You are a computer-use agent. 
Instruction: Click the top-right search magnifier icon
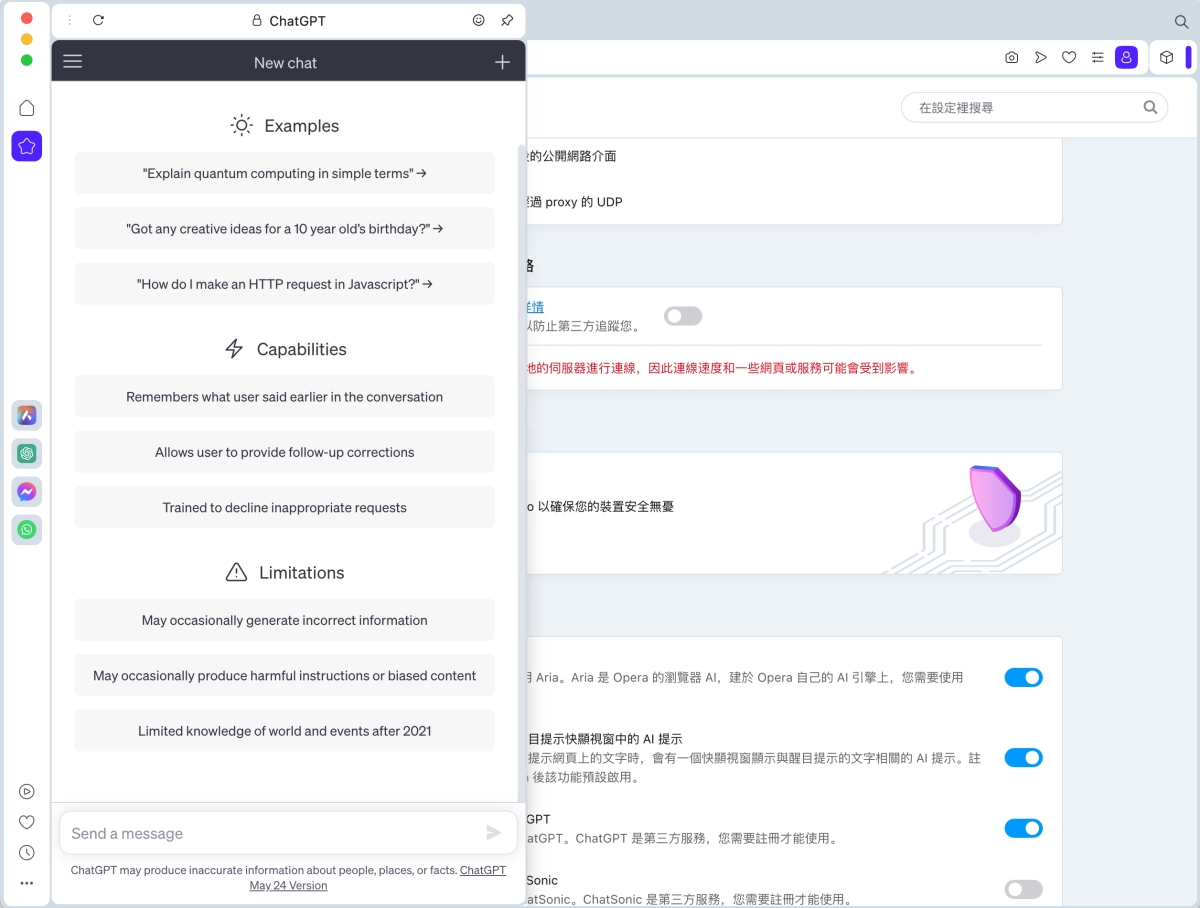click(x=1181, y=21)
